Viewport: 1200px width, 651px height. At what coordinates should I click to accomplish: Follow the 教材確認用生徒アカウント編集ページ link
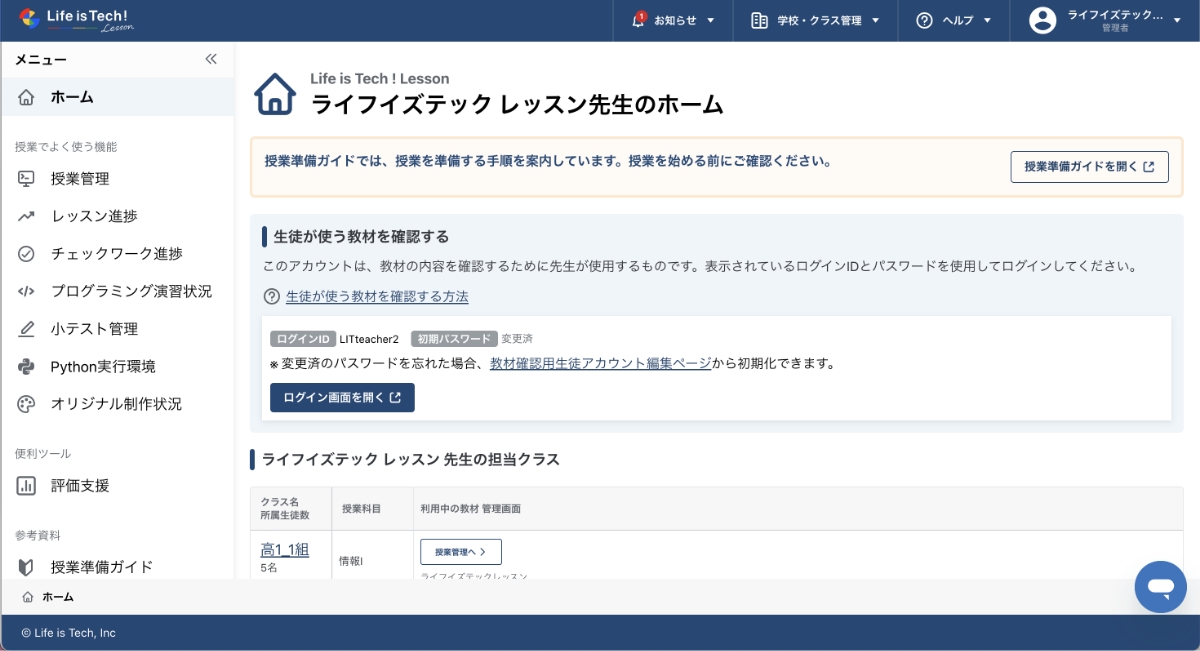coord(600,364)
